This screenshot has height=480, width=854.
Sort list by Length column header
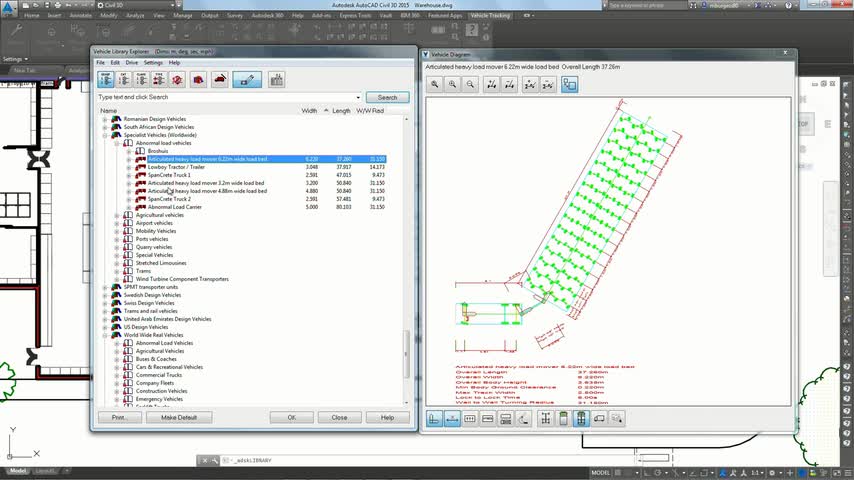pos(341,111)
